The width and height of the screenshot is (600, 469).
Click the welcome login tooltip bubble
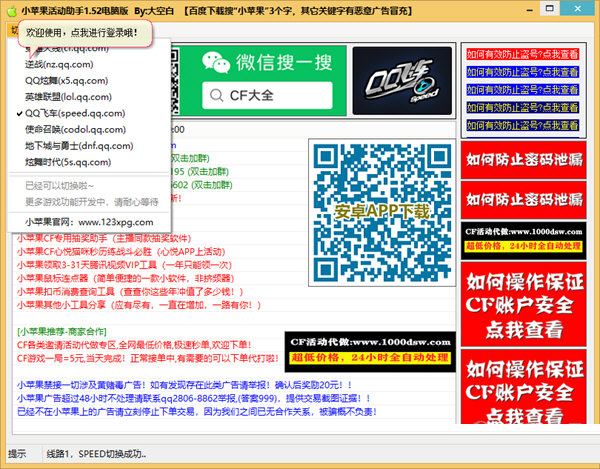click(x=85, y=33)
